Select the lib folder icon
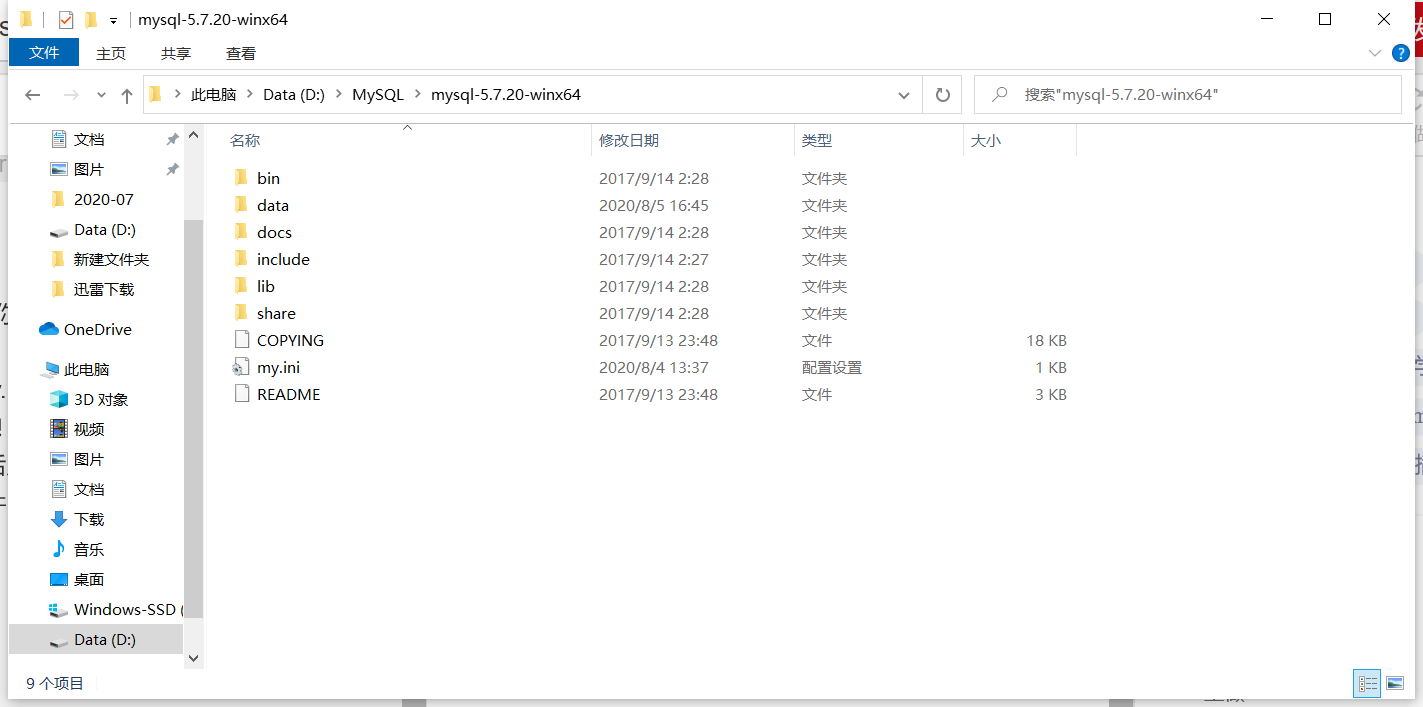This screenshot has height=707, width=1423. 241,286
